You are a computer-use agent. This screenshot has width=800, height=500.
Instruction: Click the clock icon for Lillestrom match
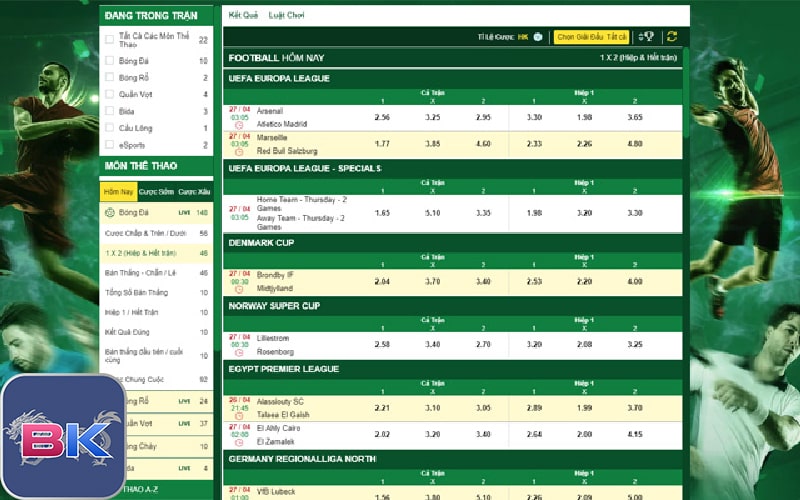(239, 353)
